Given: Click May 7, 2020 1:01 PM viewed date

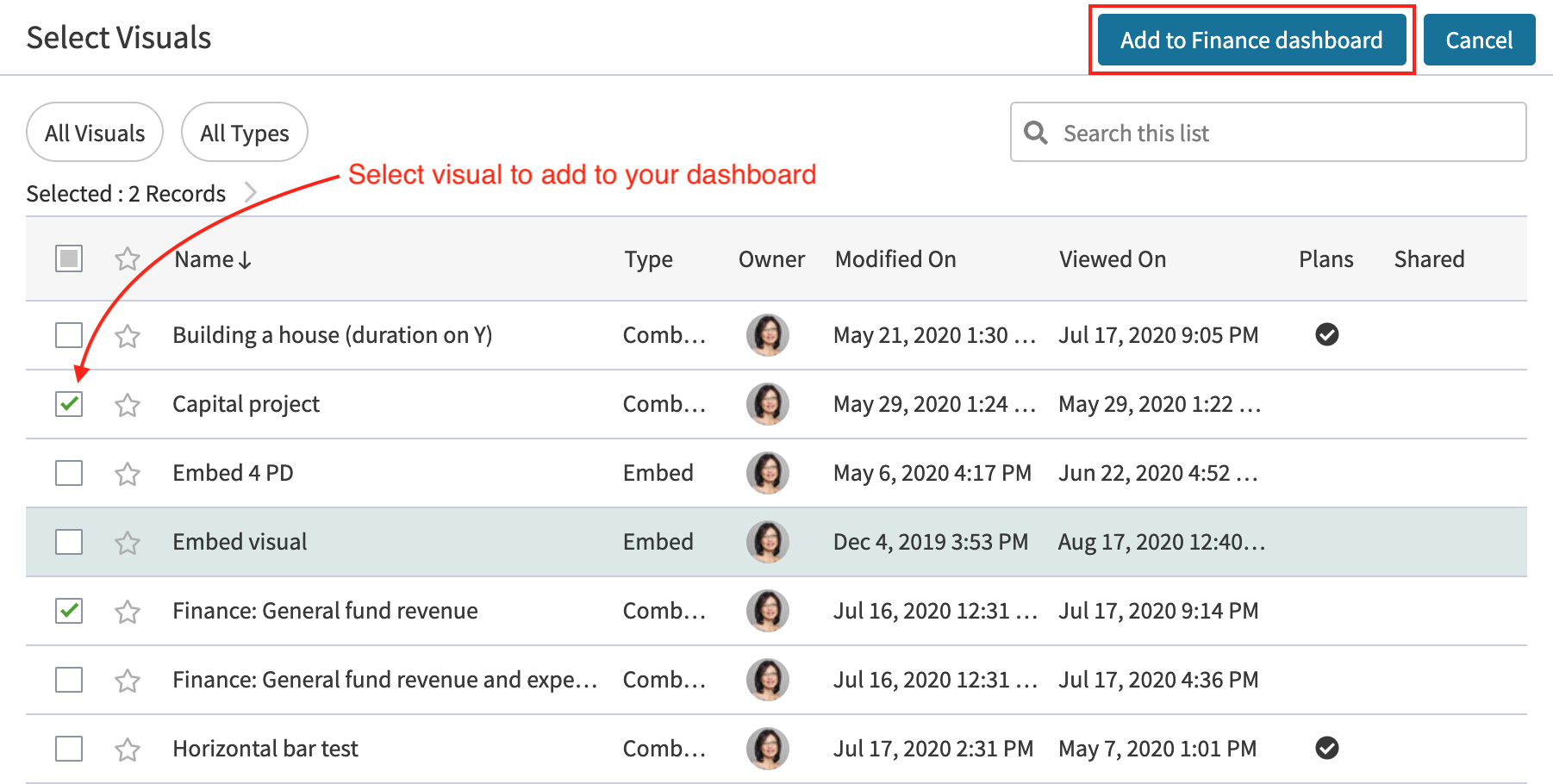Looking at the screenshot, I should (x=1157, y=749).
